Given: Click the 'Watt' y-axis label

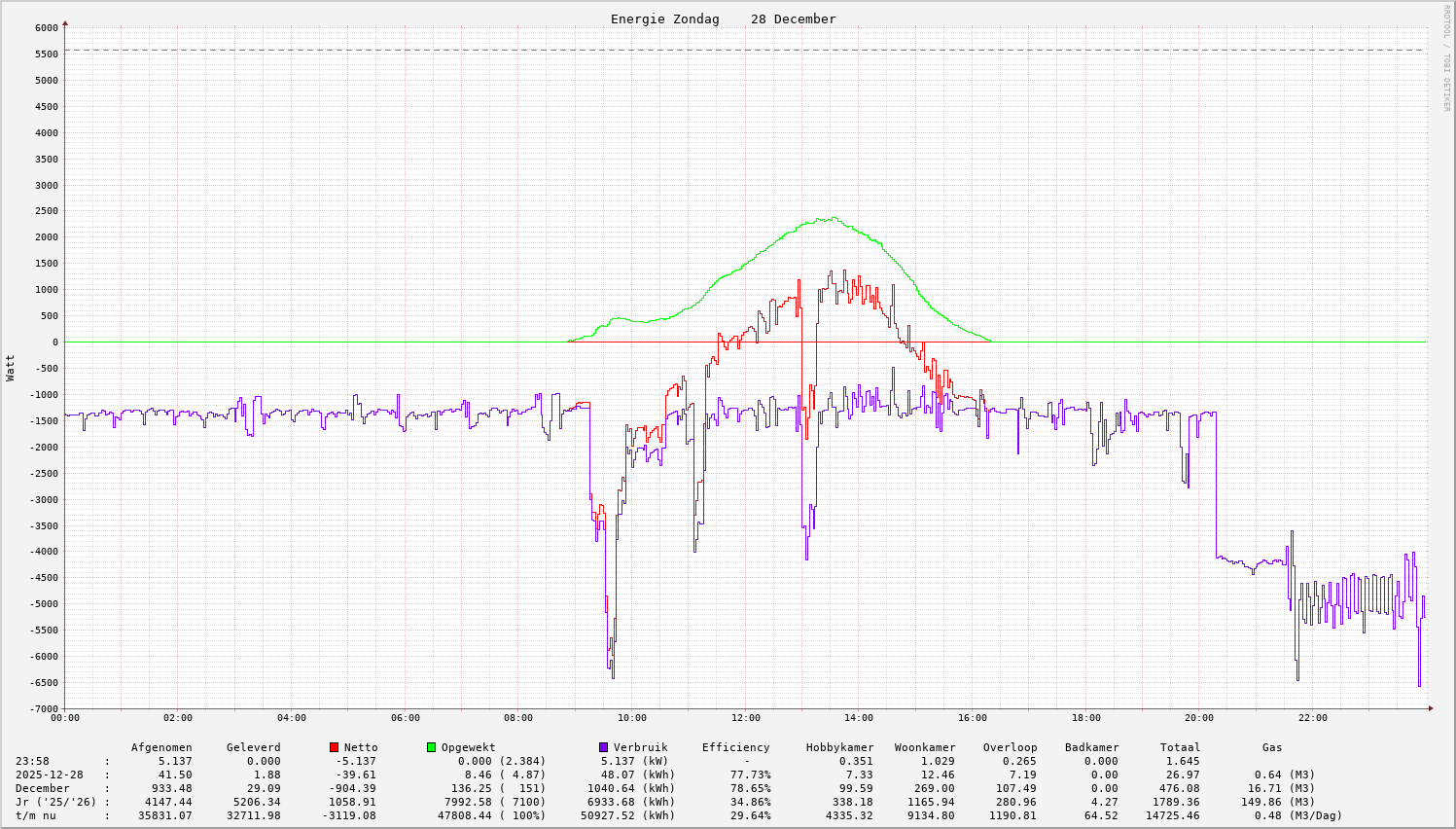Looking at the screenshot, I should (11, 368).
